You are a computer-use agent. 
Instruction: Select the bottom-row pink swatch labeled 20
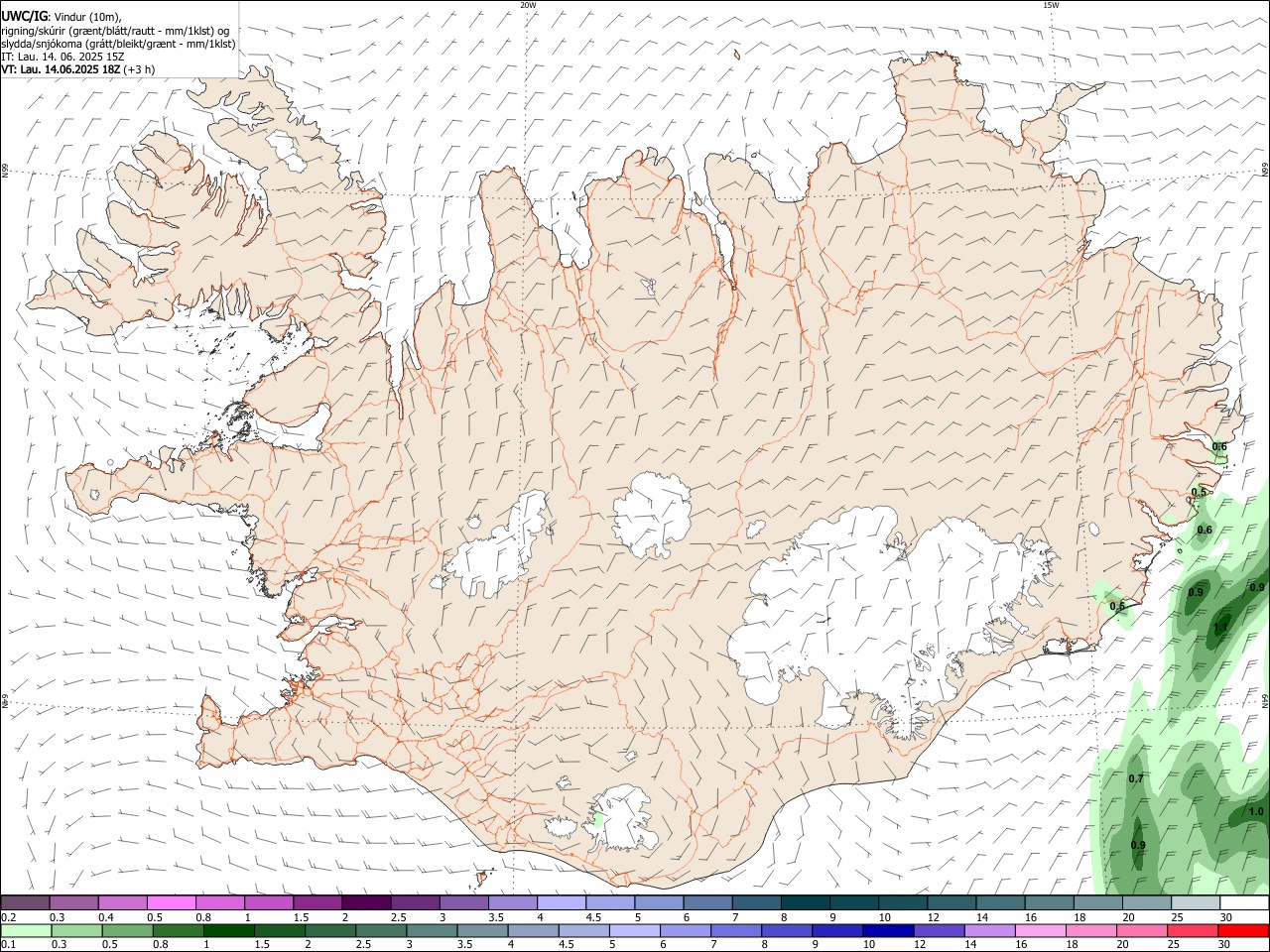pos(1143,931)
